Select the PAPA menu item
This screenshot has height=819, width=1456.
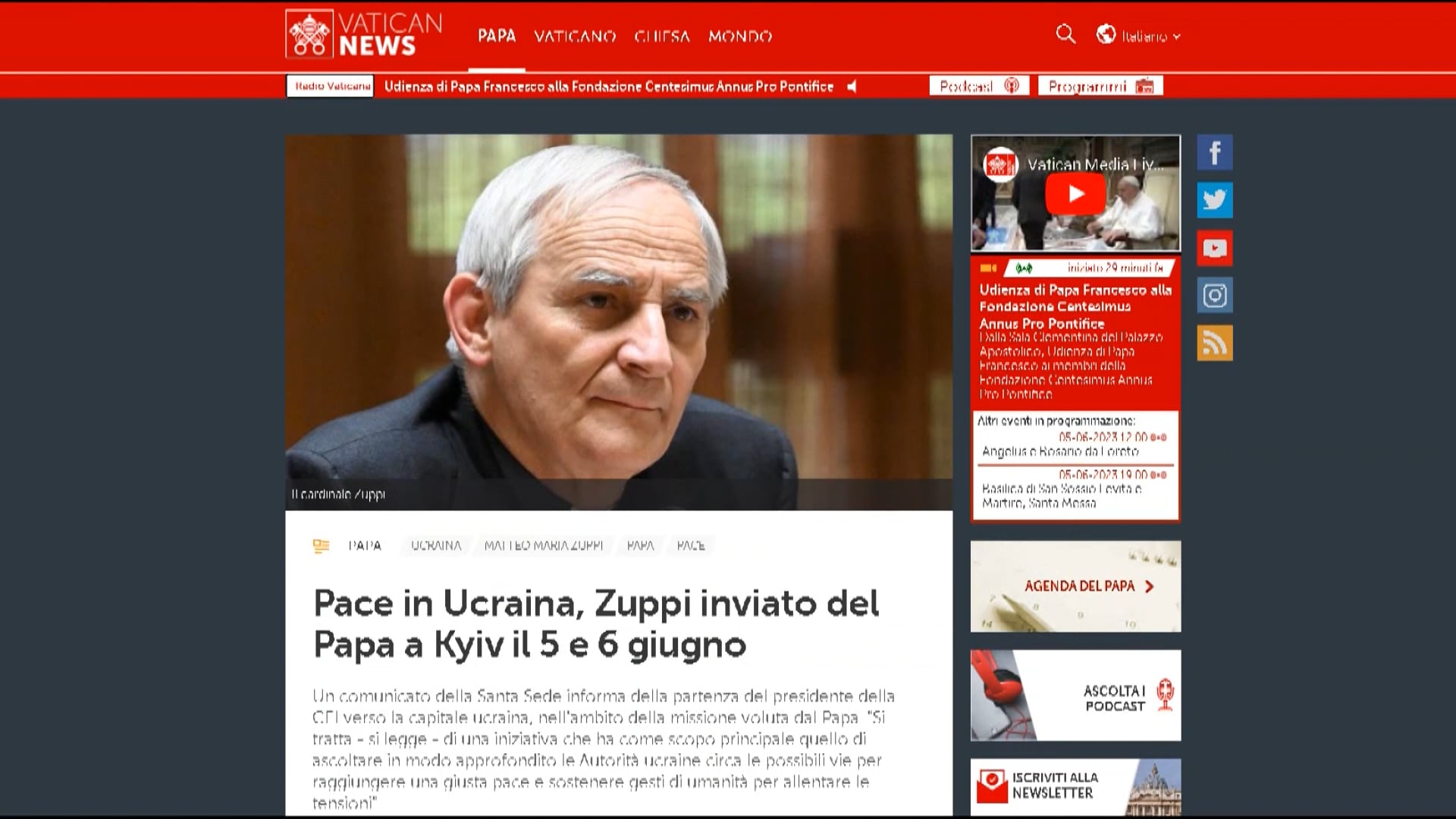497,36
